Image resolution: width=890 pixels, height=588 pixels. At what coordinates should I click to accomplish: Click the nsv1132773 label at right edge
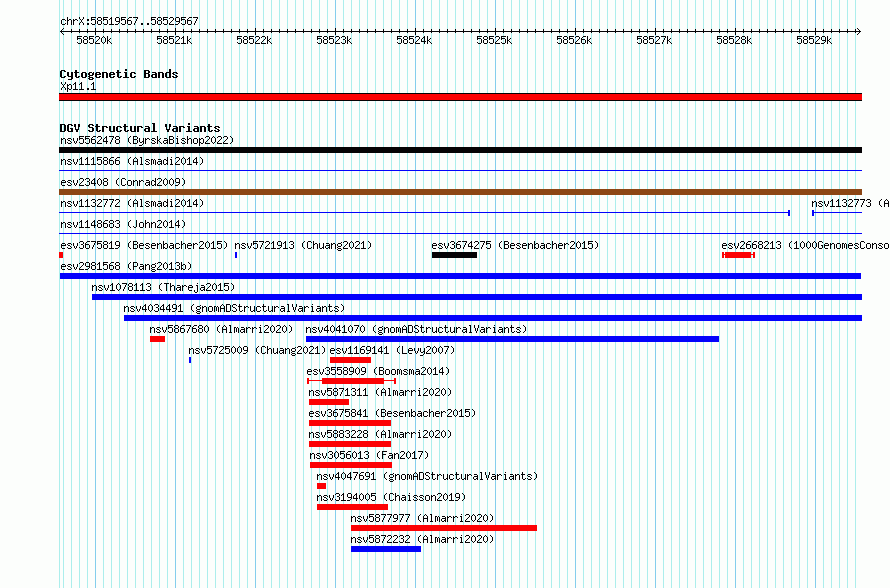click(x=850, y=203)
